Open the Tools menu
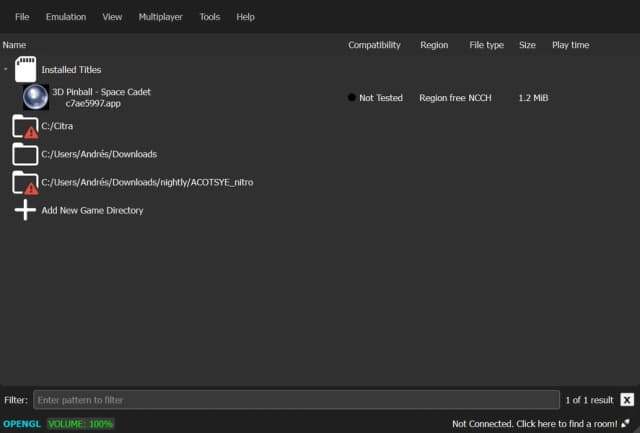This screenshot has height=433, width=640. pos(210,17)
